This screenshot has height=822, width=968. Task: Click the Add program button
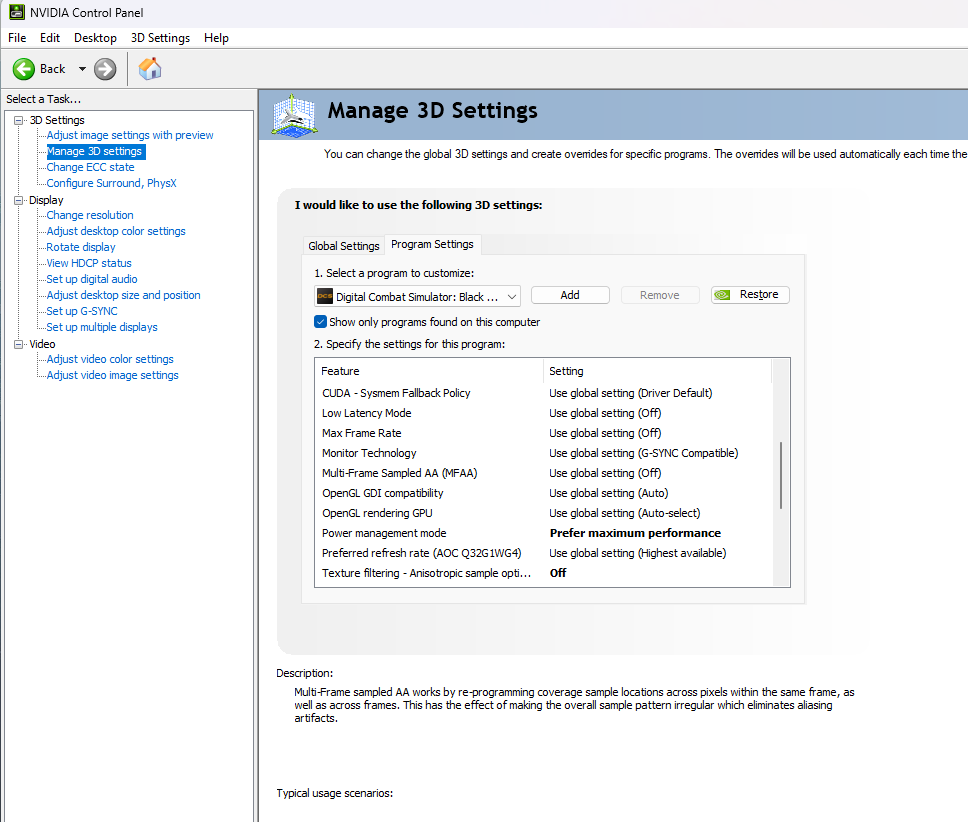coord(570,295)
